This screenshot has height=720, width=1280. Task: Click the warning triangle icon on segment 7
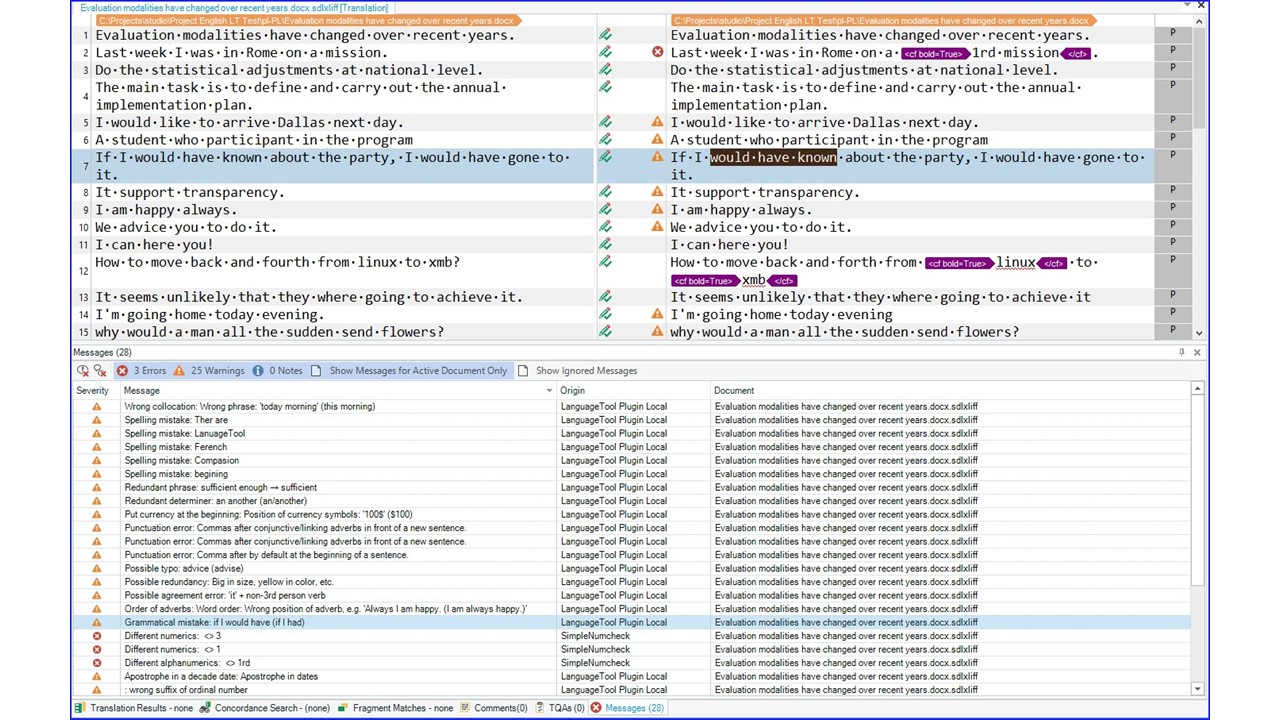pyautogui.click(x=657, y=157)
